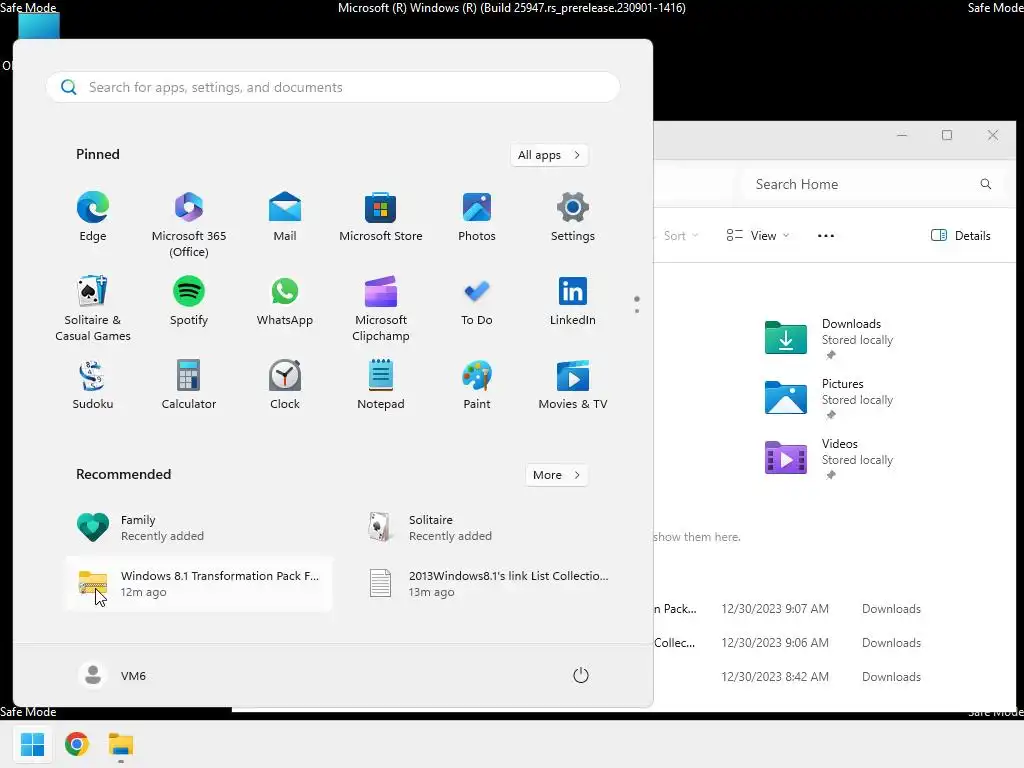Viewport: 1024px width, 768px height.
Task: Open the Clock app
Action: [x=285, y=385]
